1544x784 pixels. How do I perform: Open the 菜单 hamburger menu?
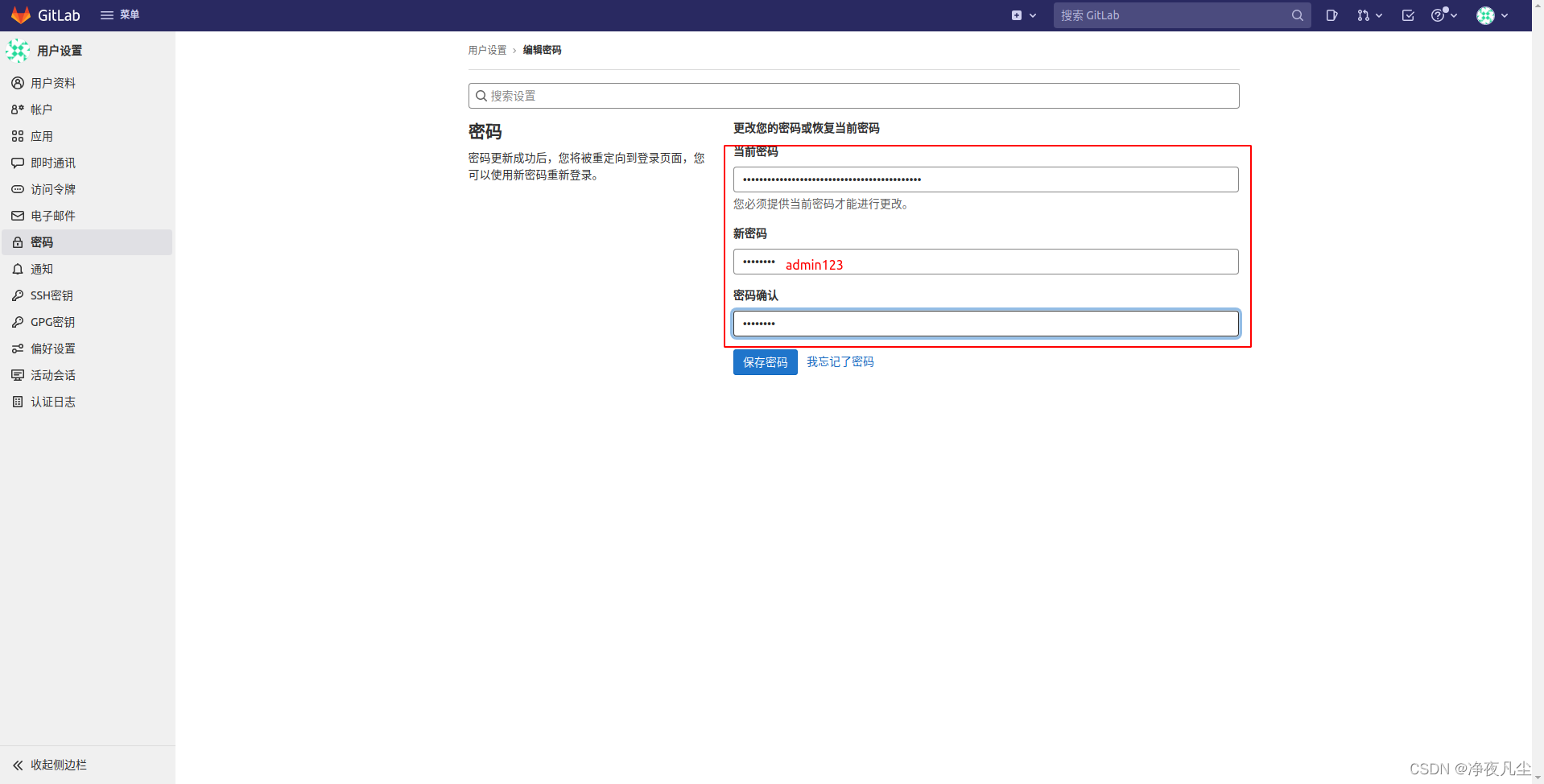click(x=120, y=15)
